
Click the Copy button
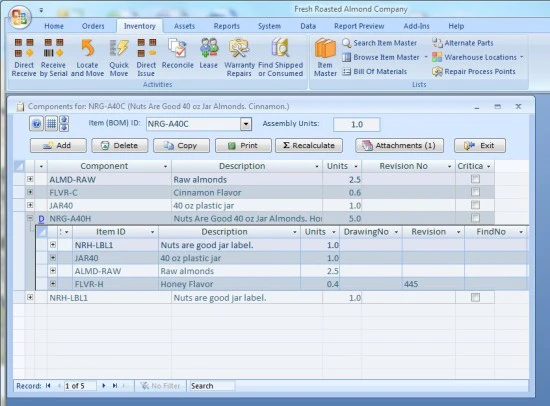click(x=181, y=145)
